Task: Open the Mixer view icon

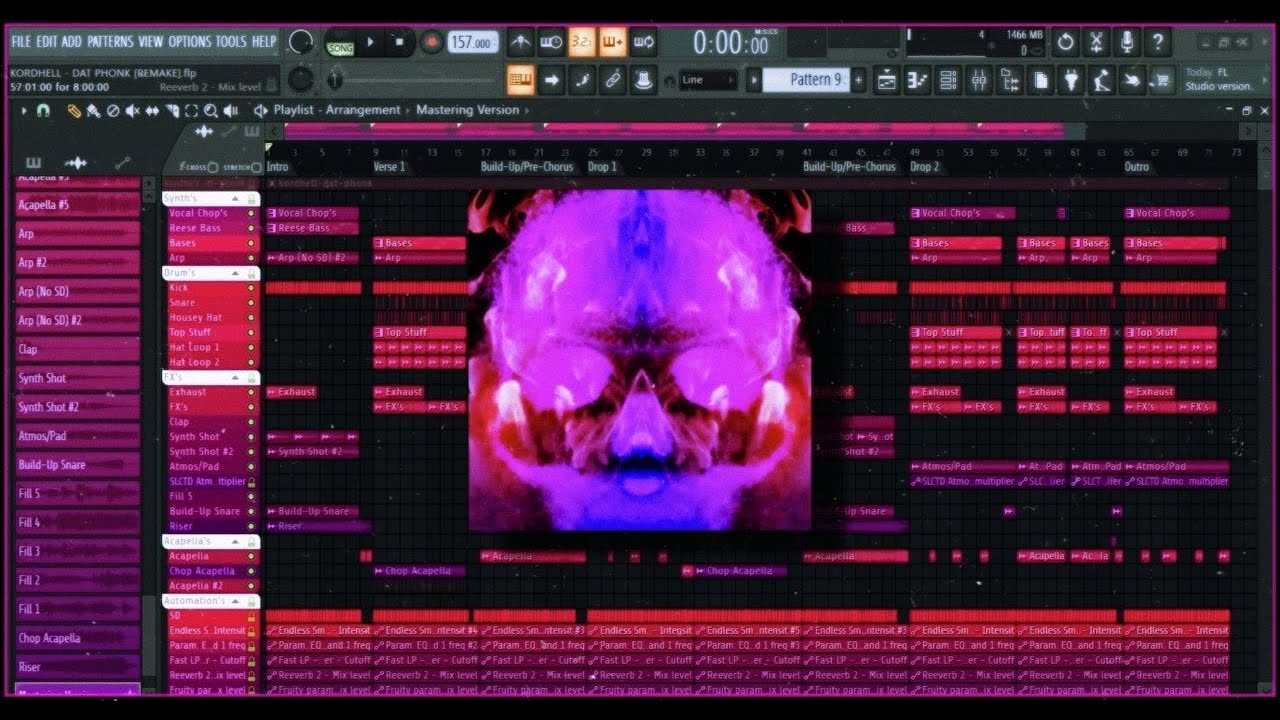Action: coord(979,80)
